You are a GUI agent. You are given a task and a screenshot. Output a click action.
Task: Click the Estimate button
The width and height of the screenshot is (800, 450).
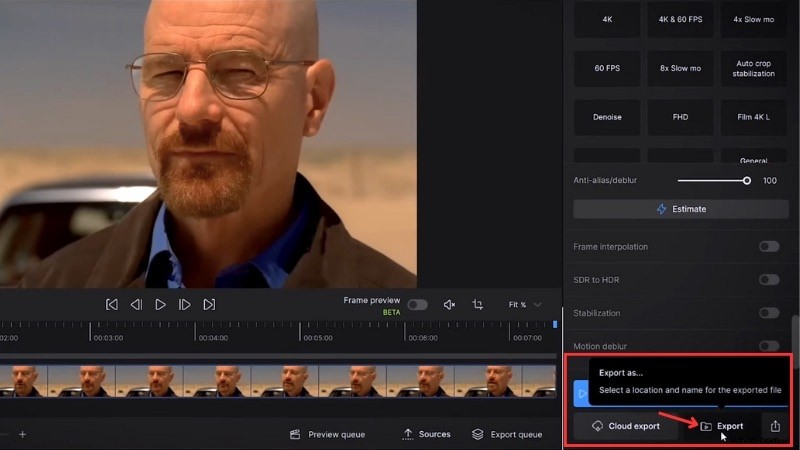681,209
